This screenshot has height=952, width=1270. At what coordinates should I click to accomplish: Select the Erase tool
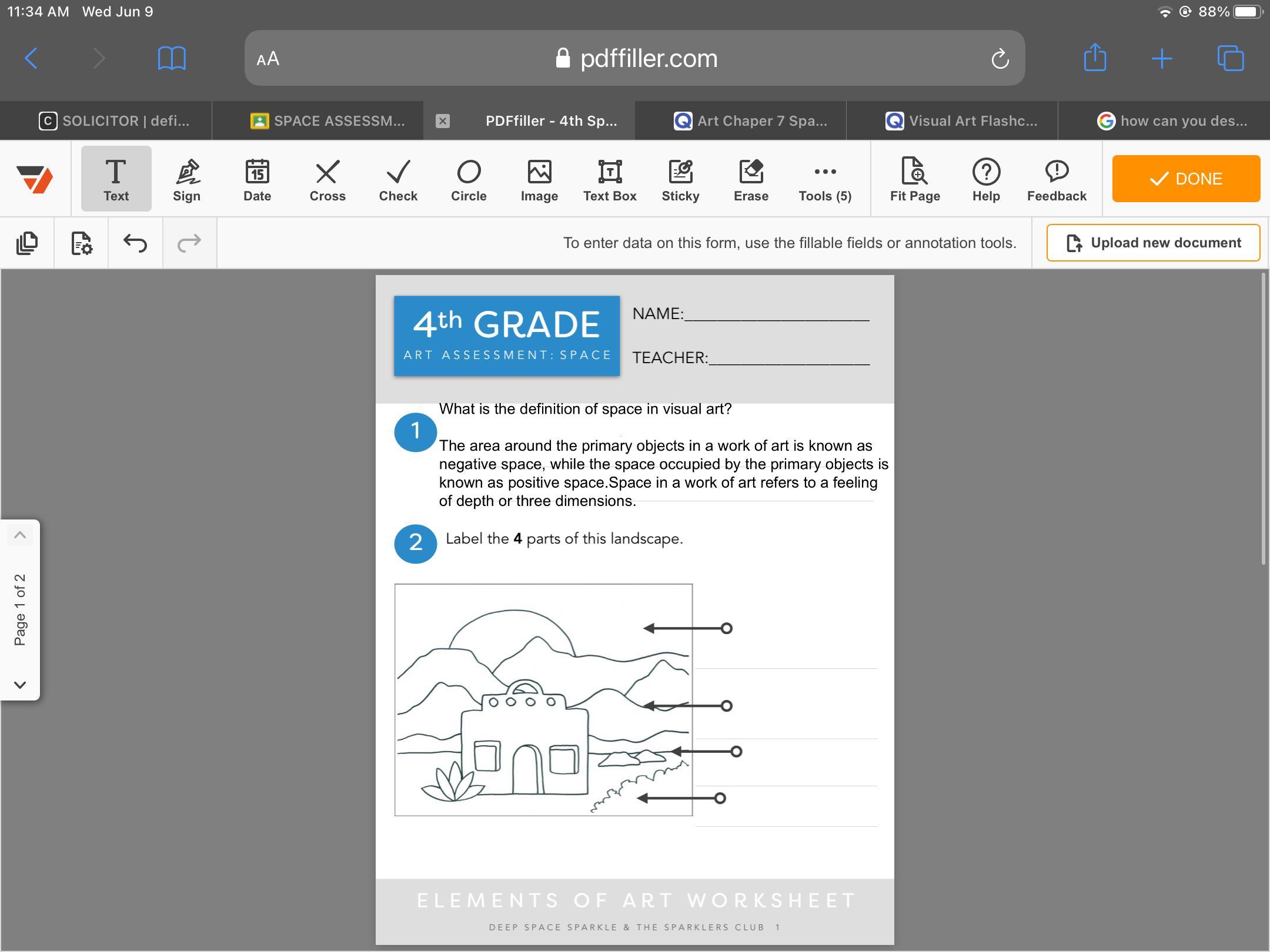tap(751, 179)
